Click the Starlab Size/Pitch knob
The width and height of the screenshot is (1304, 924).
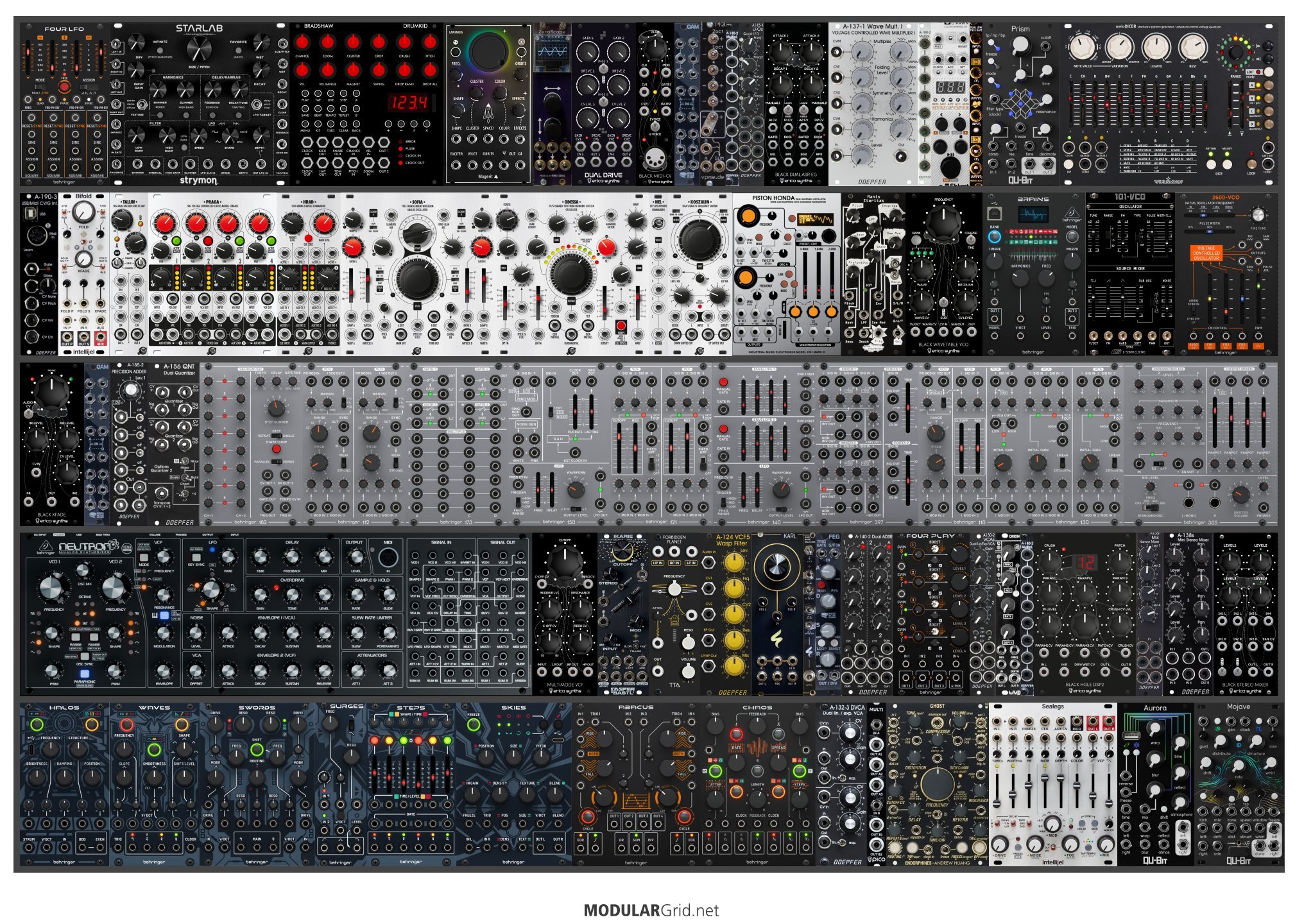pyautogui.click(x=198, y=48)
